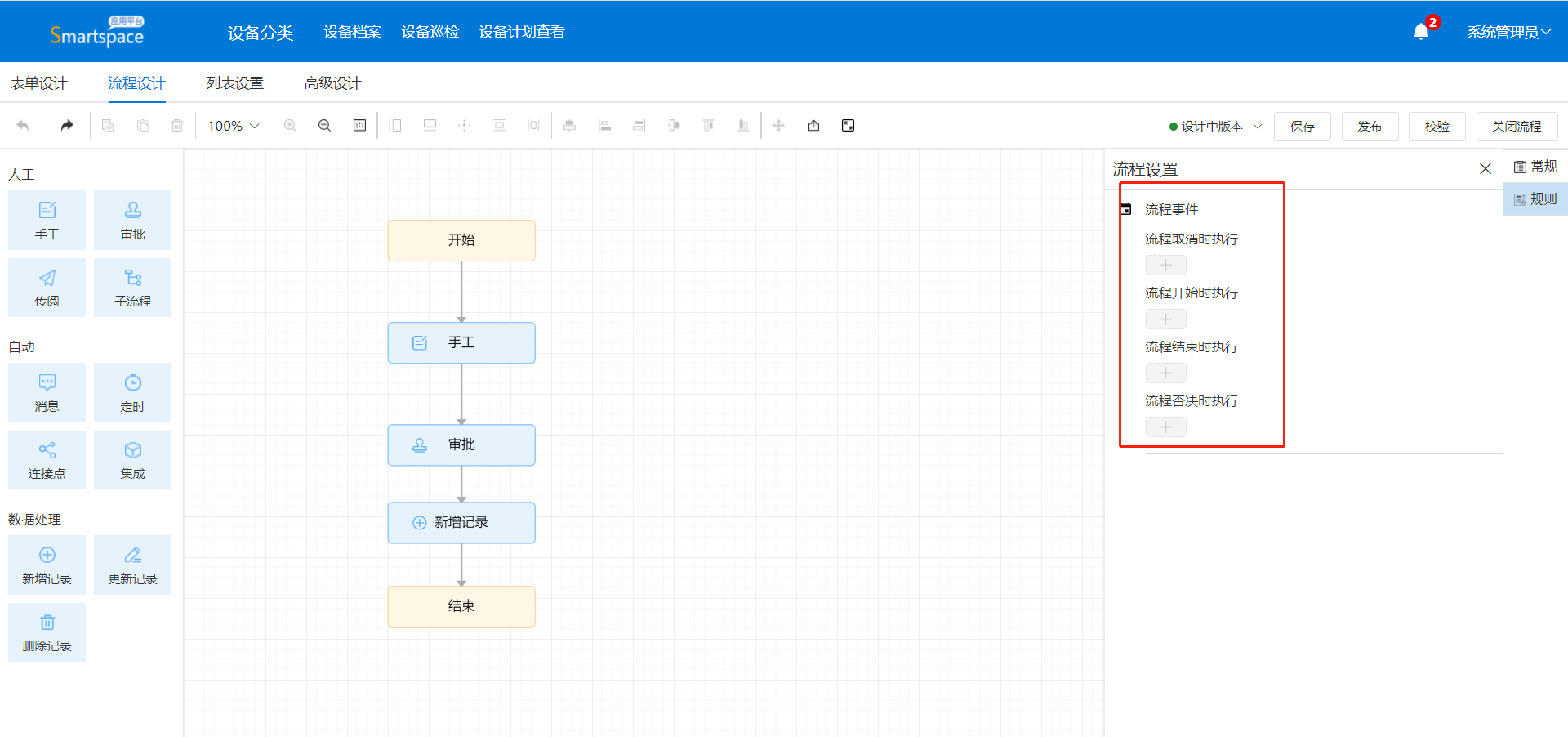Image resolution: width=1568 pixels, height=737 pixels.
Task: Click the calendar icon beside 流程事件
Action: tap(1126, 209)
